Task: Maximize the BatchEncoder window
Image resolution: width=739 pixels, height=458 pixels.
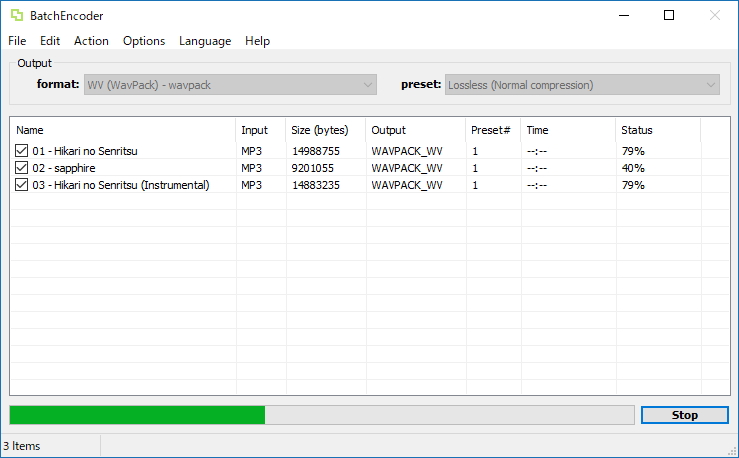Action: click(x=669, y=16)
